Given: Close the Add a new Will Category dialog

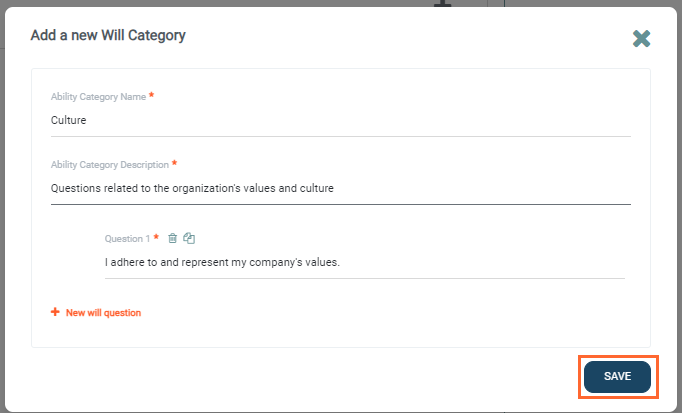Looking at the screenshot, I should tap(641, 38).
